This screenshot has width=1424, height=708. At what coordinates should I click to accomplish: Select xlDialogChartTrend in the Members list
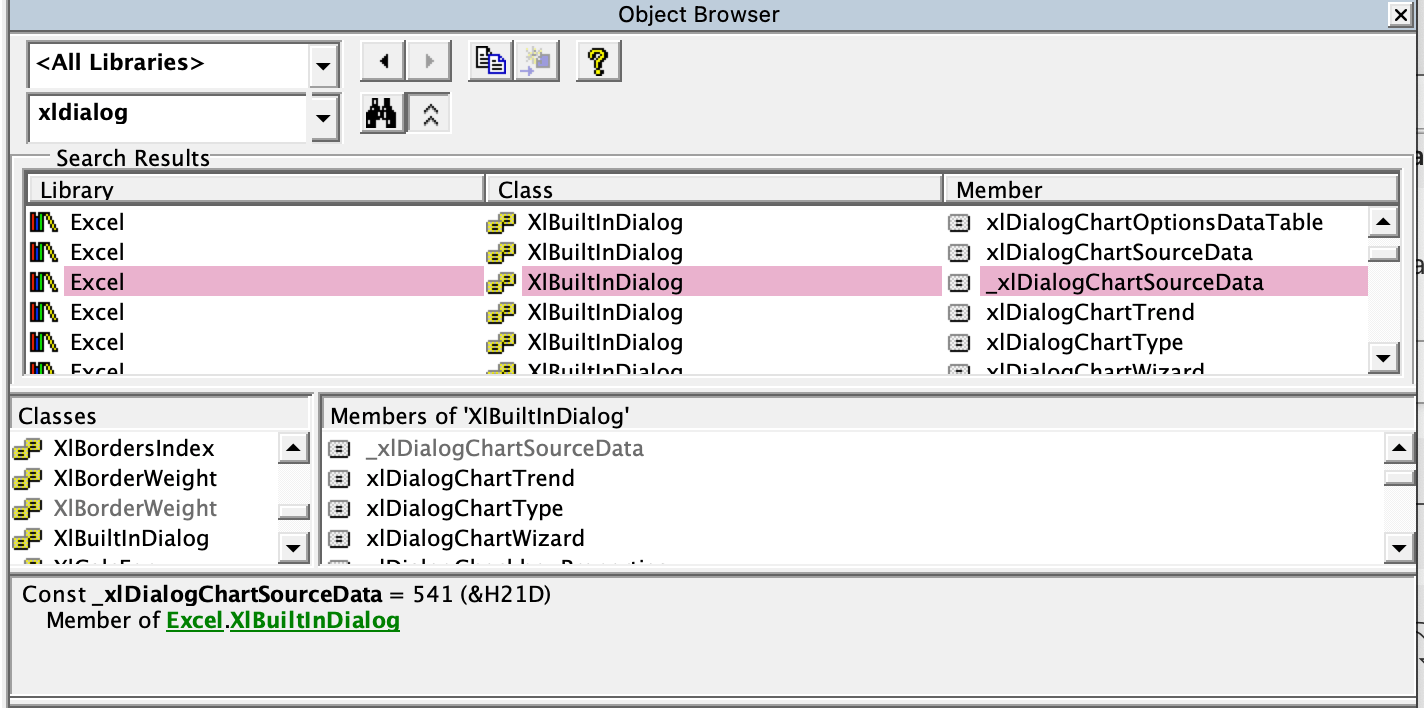tap(470, 478)
